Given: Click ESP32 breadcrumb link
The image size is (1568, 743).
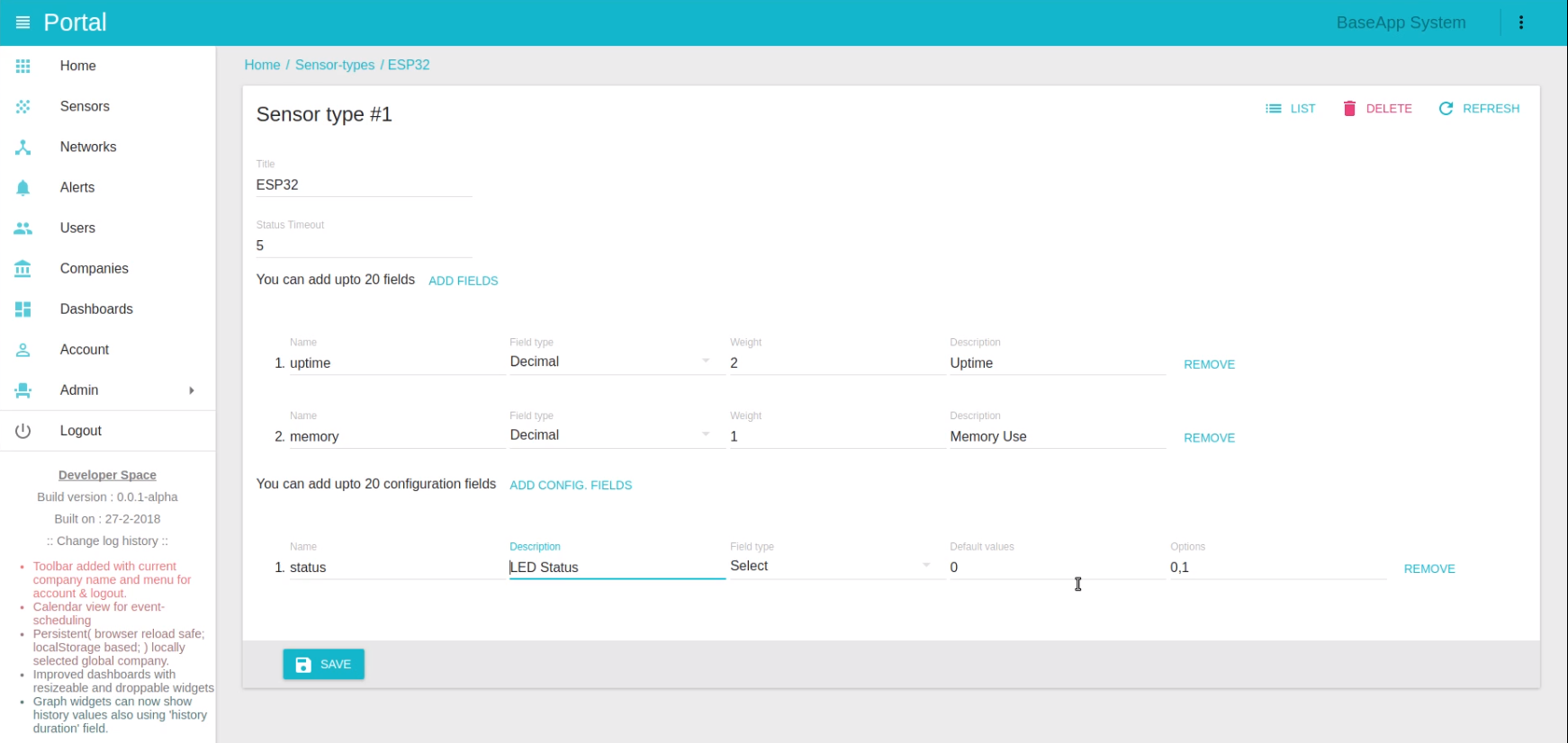Looking at the screenshot, I should [409, 65].
